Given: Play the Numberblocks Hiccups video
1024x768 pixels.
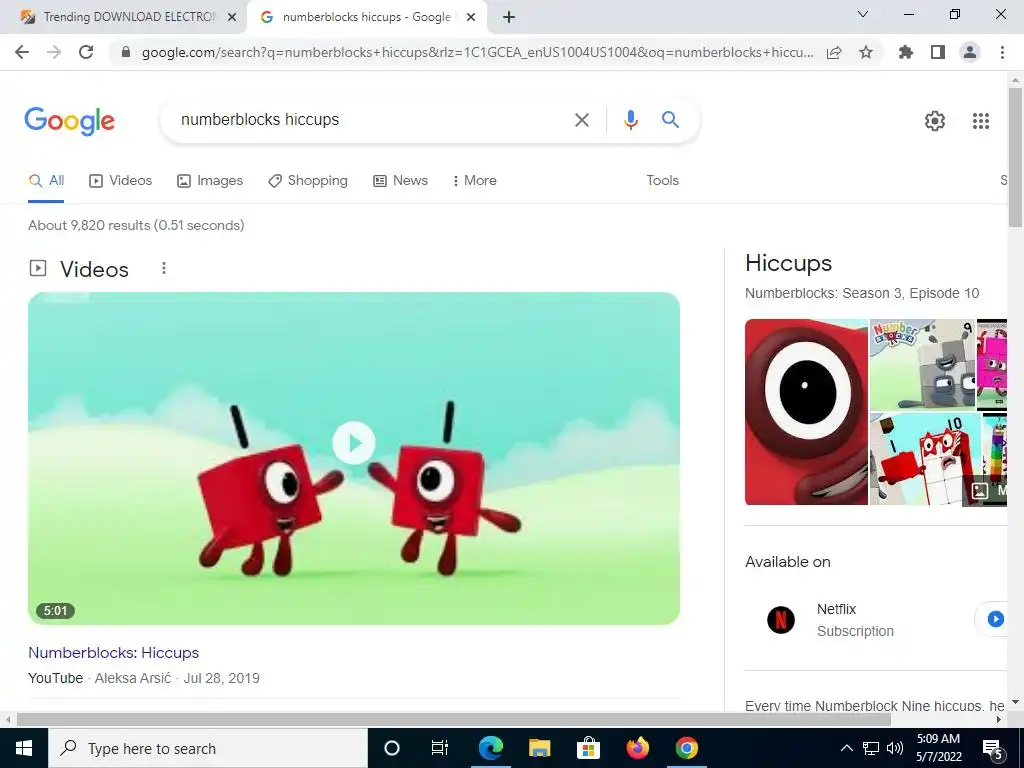Looking at the screenshot, I should pos(354,443).
